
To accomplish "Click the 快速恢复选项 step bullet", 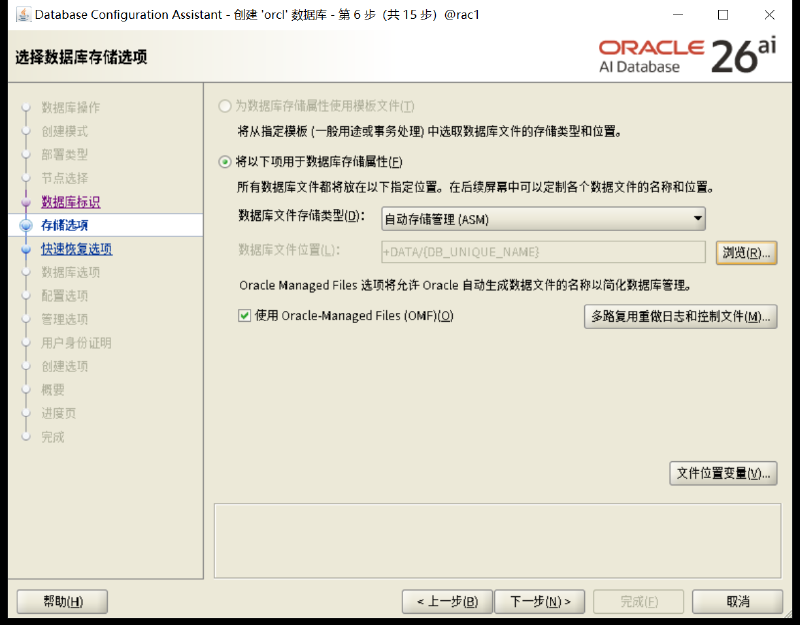I will pos(26,249).
